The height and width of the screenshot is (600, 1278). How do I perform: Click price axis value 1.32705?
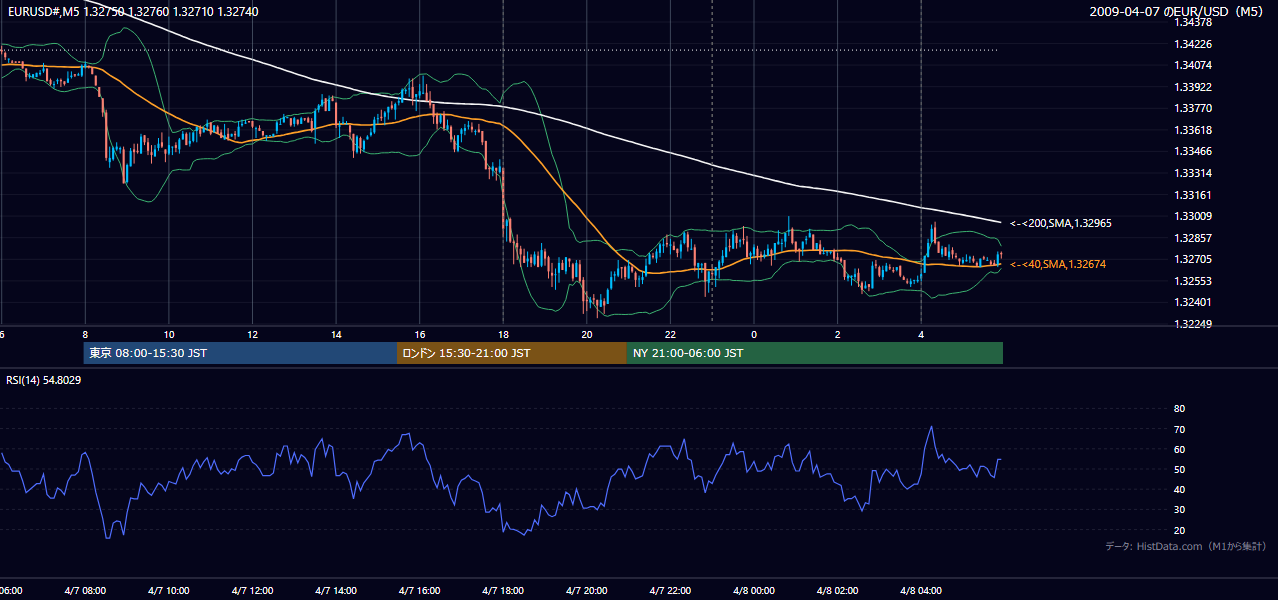1193,259
